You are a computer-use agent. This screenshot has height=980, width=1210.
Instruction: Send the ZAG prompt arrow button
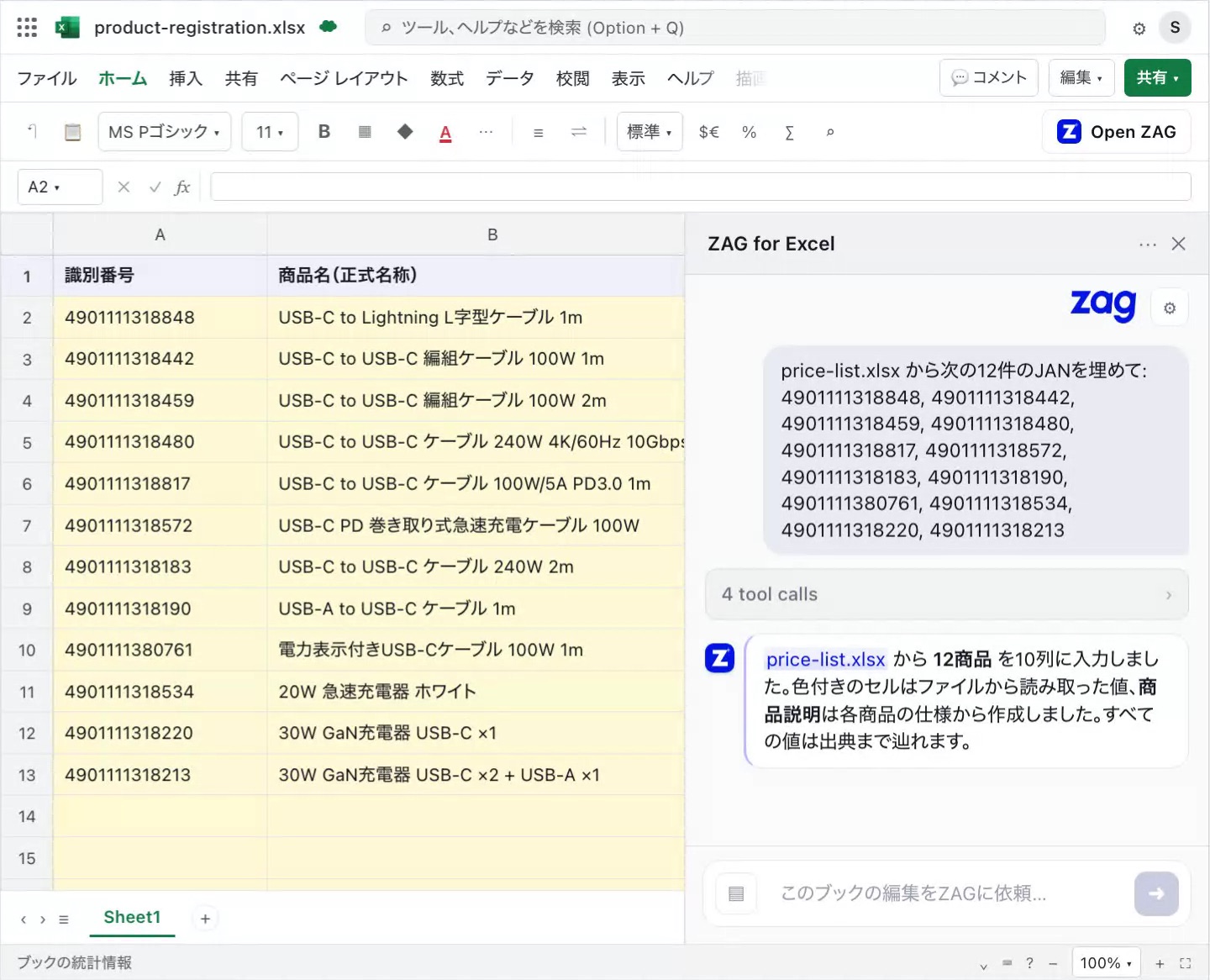pyautogui.click(x=1156, y=893)
